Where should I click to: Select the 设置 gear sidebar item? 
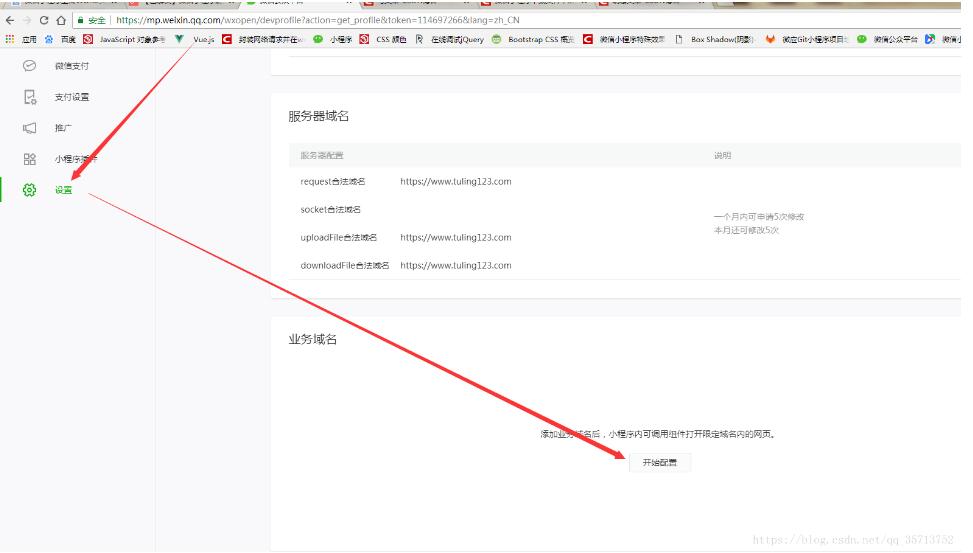48,190
